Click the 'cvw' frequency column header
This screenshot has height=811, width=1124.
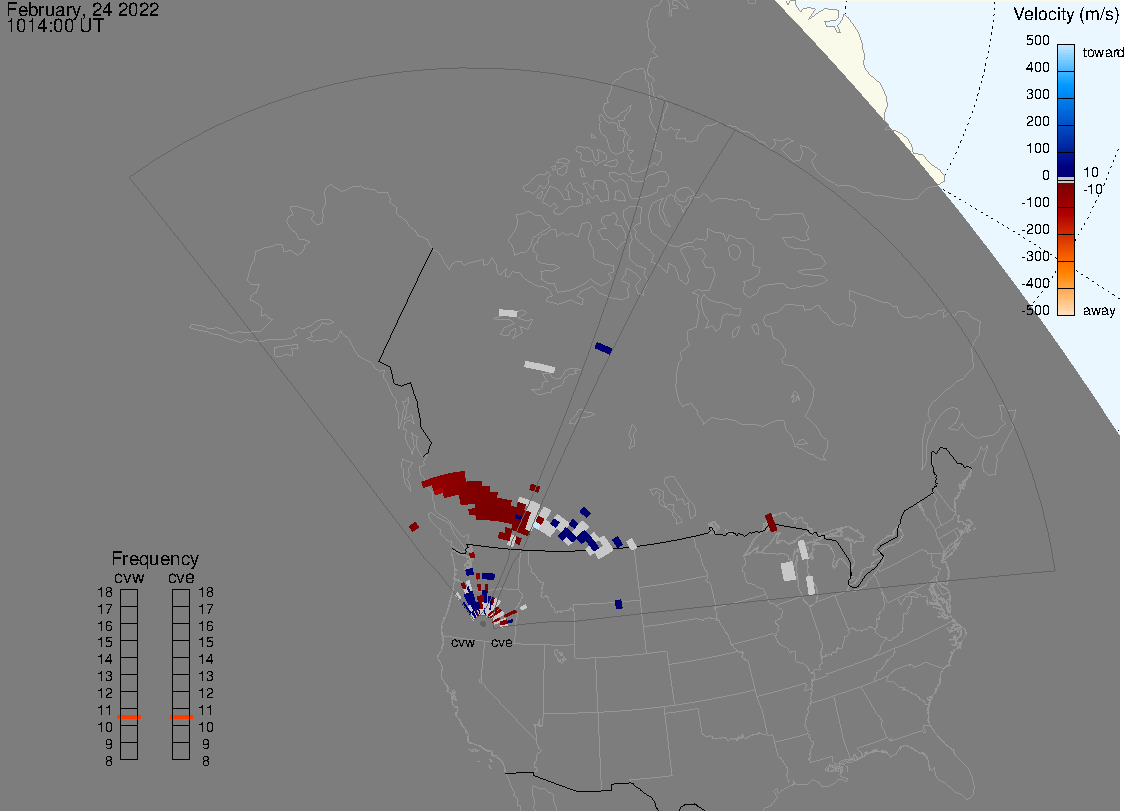(x=129, y=578)
